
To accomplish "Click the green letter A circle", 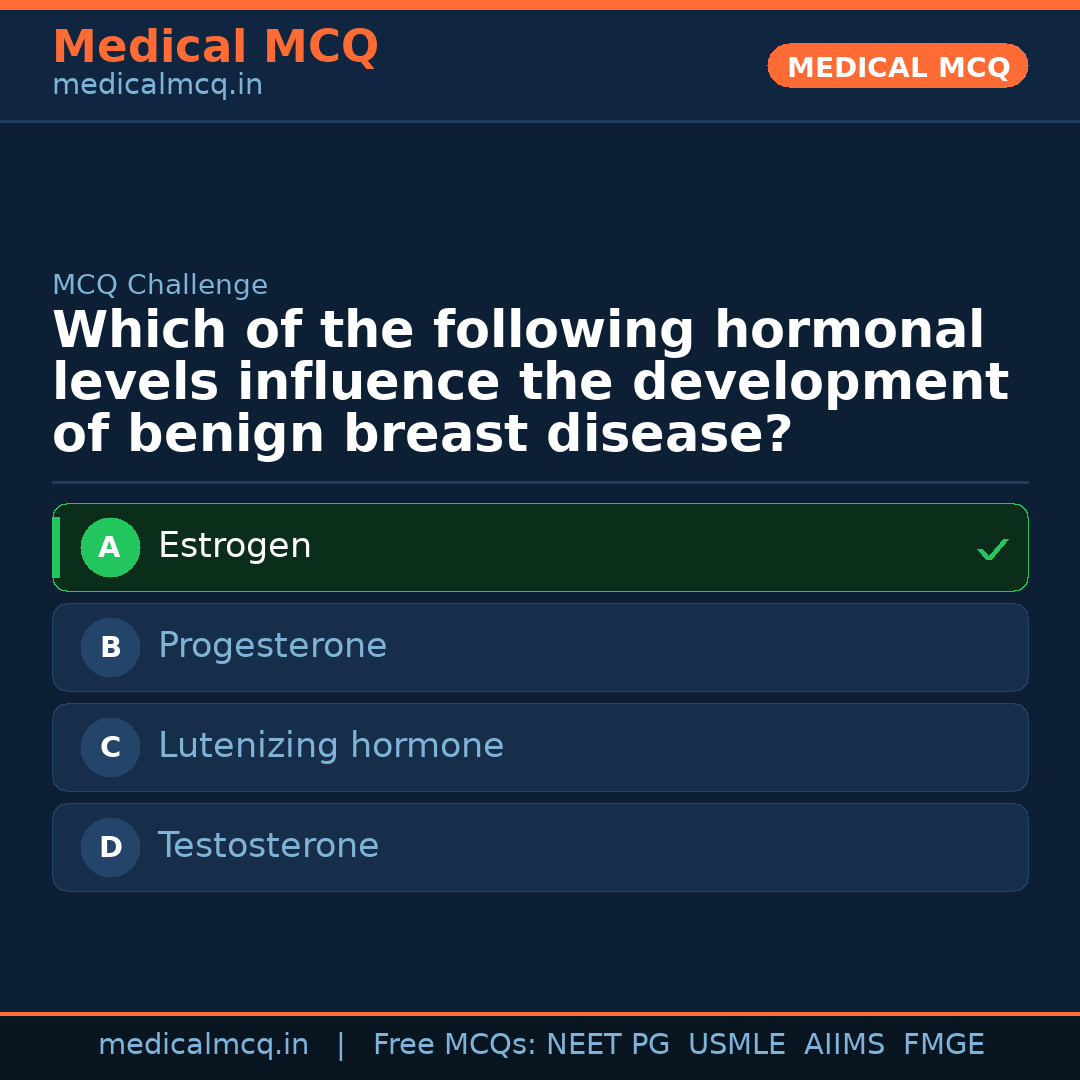I will tap(110, 548).
